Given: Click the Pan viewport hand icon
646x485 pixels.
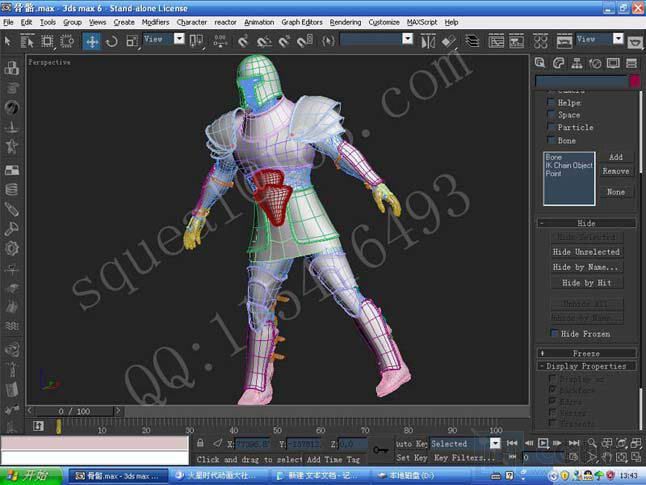Looking at the screenshot, I should 606,457.
